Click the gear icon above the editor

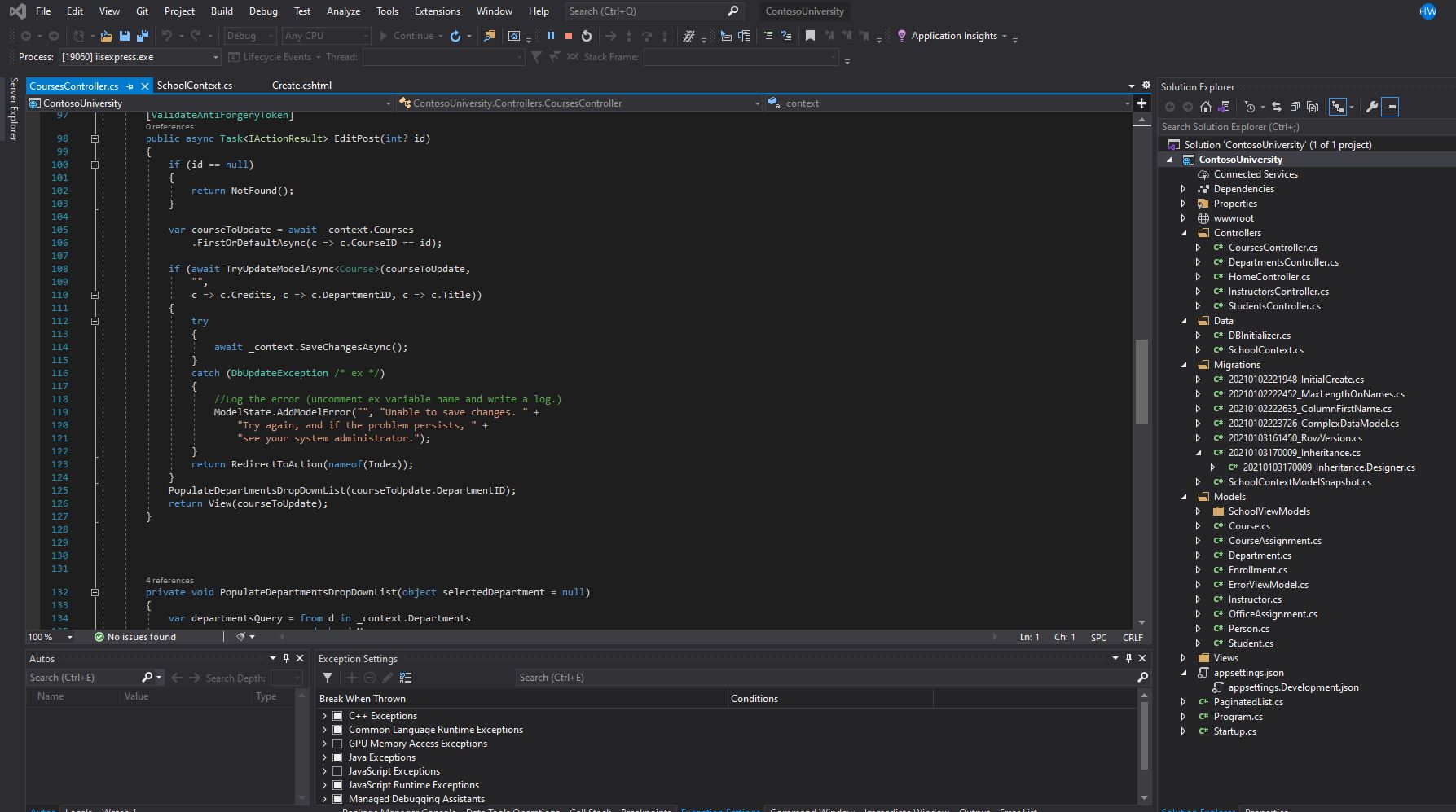[1146, 86]
